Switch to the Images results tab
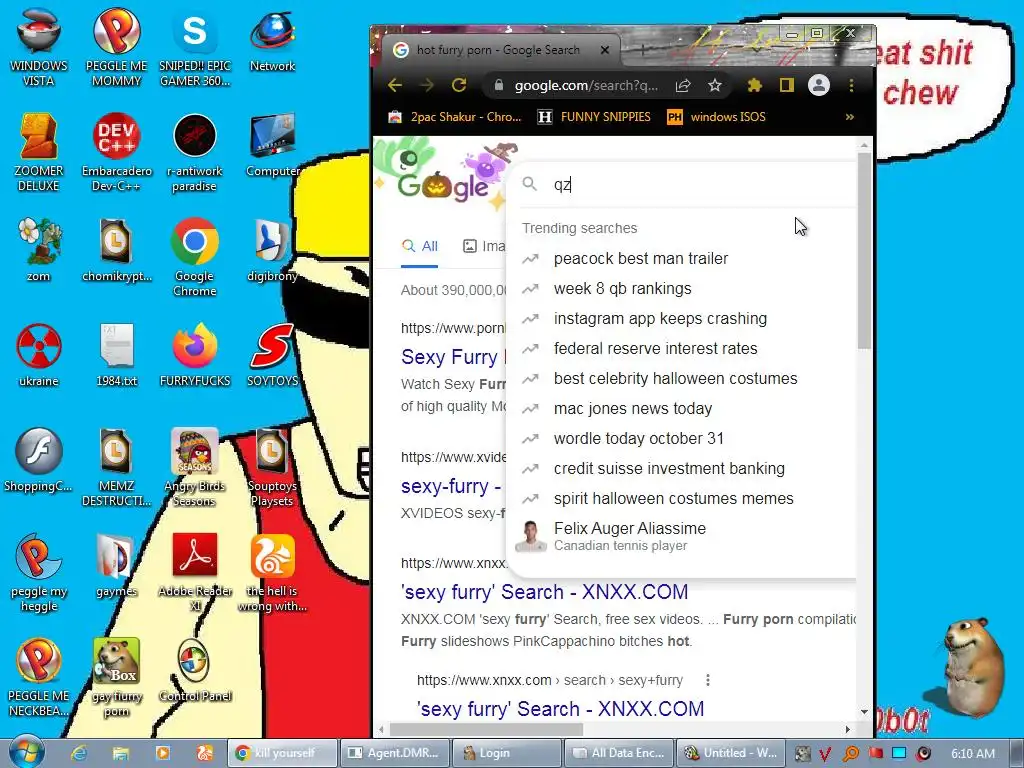This screenshot has width=1024, height=768. point(484,246)
